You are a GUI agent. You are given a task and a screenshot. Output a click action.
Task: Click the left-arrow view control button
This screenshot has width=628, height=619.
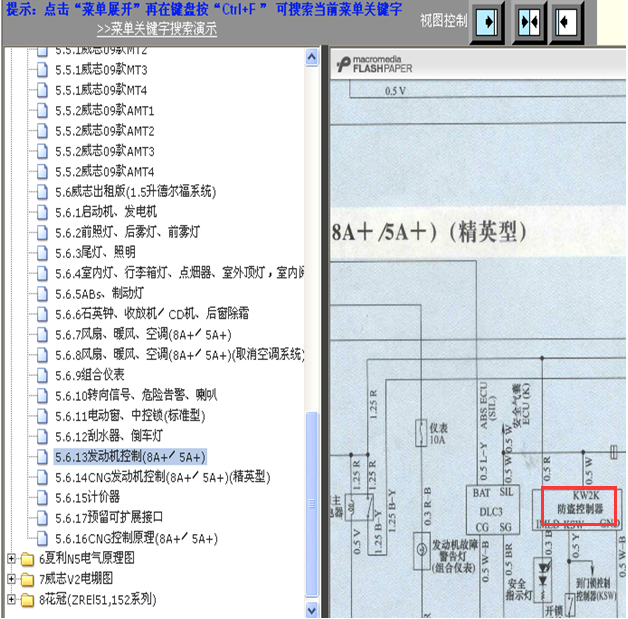566,22
